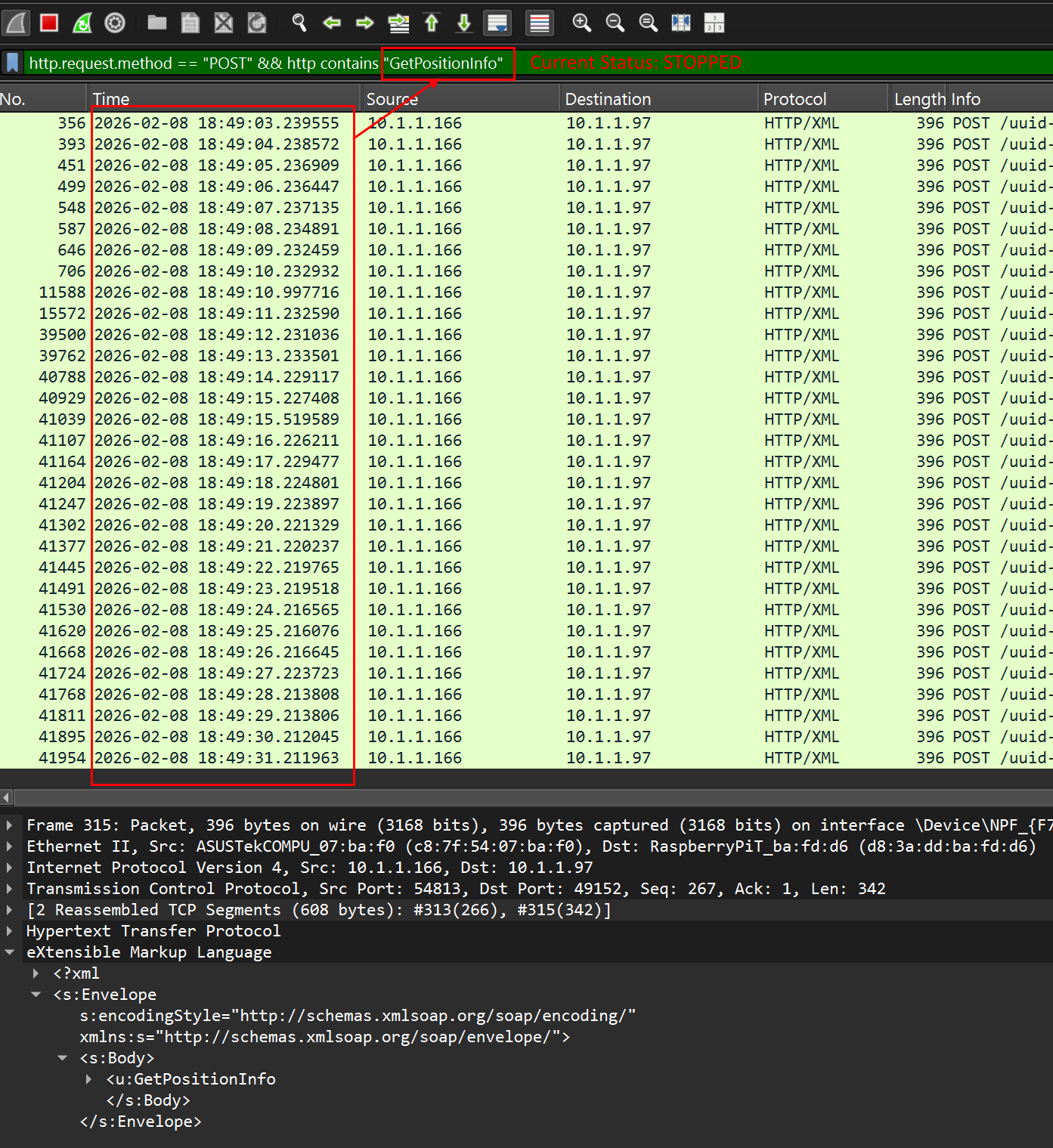Toggle packet colorization rules button
This screenshot has width=1053, height=1148.
point(540,23)
